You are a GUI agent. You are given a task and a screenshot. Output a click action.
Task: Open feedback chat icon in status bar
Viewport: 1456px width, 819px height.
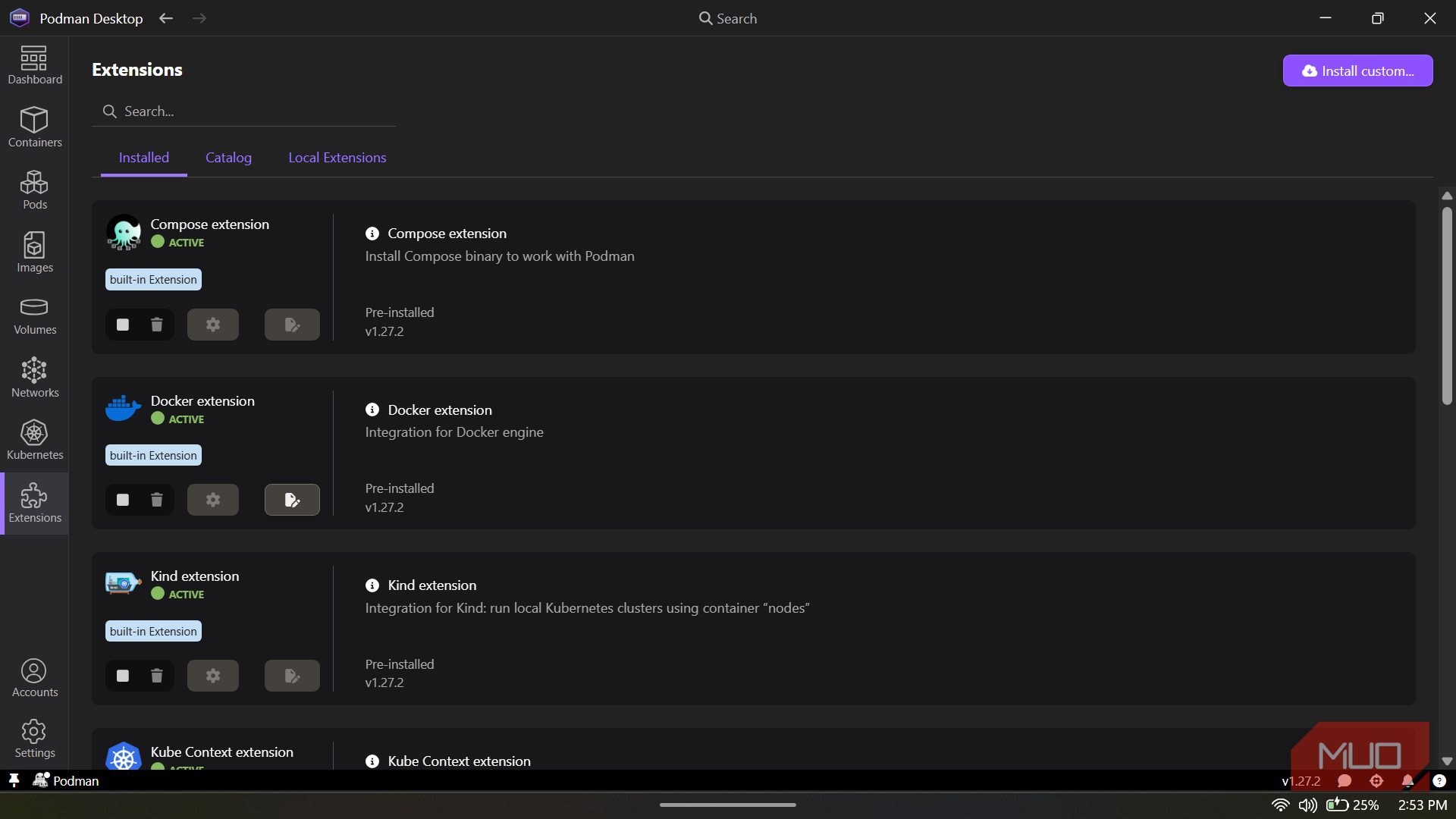click(x=1345, y=781)
